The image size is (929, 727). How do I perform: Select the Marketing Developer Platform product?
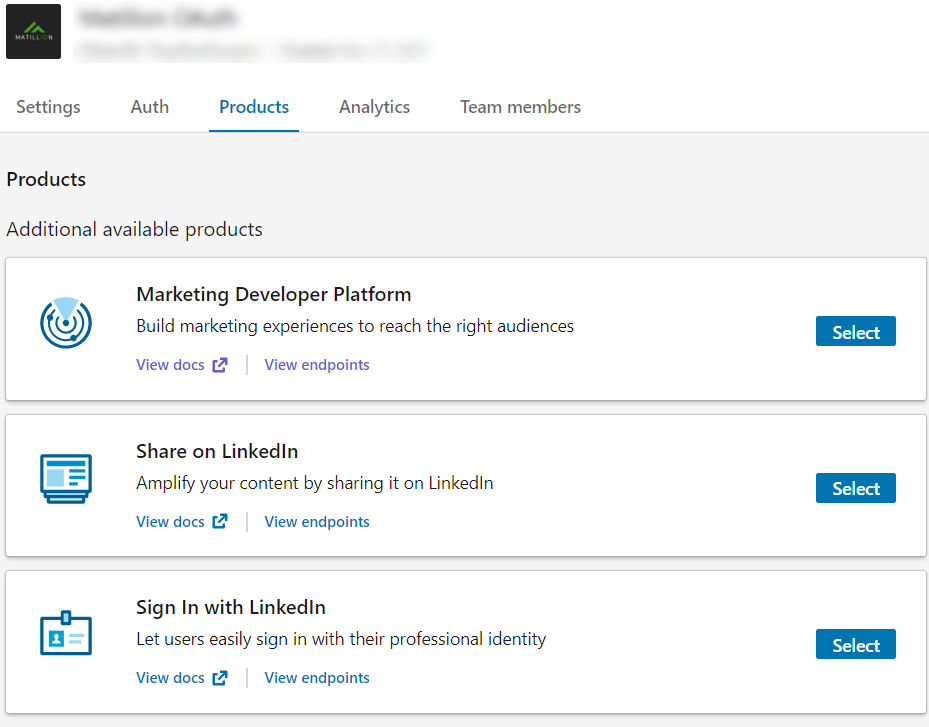click(856, 331)
